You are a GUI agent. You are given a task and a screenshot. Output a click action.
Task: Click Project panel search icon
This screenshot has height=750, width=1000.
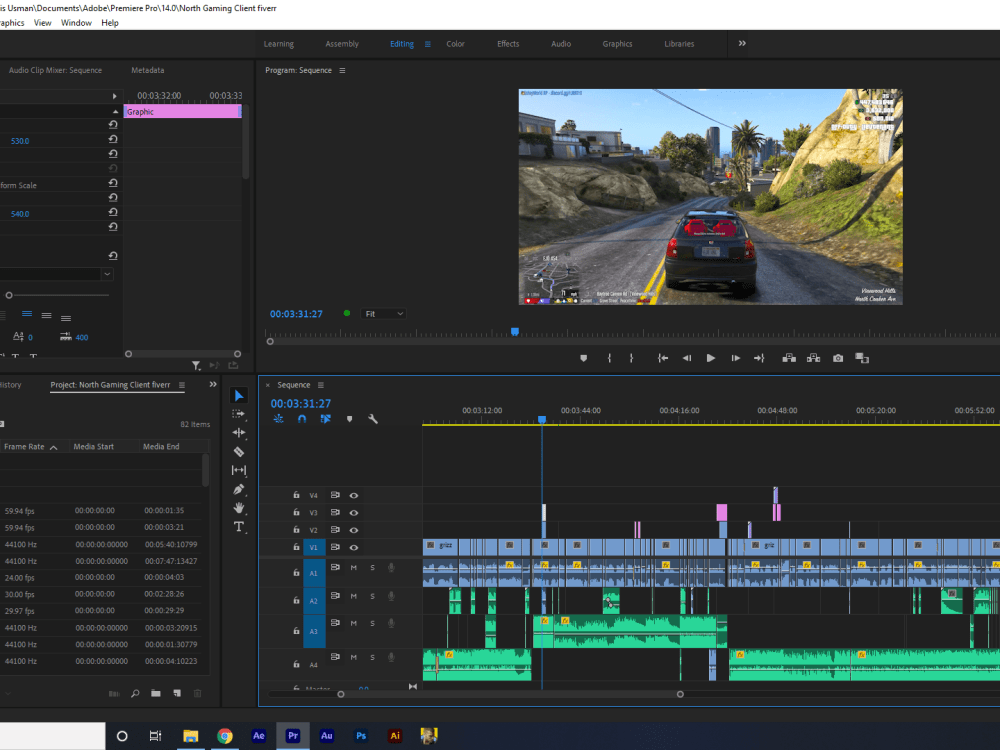(135, 693)
